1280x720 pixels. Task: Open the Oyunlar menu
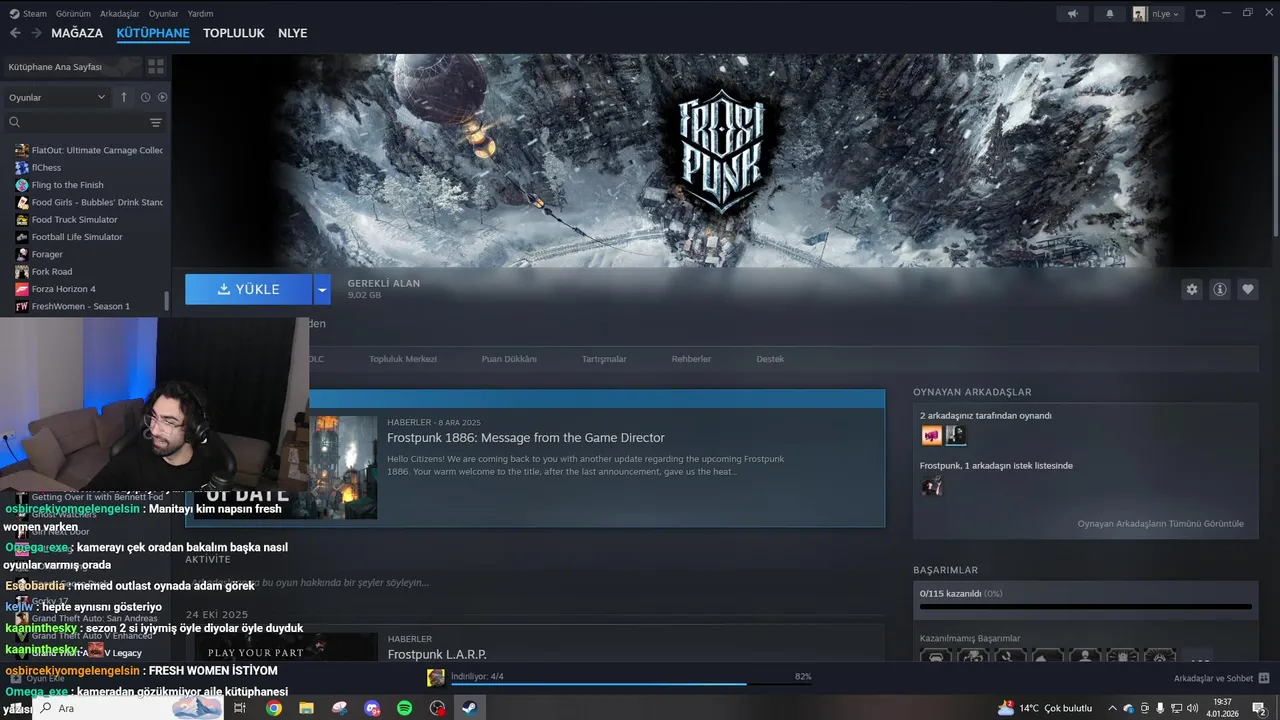[164, 14]
